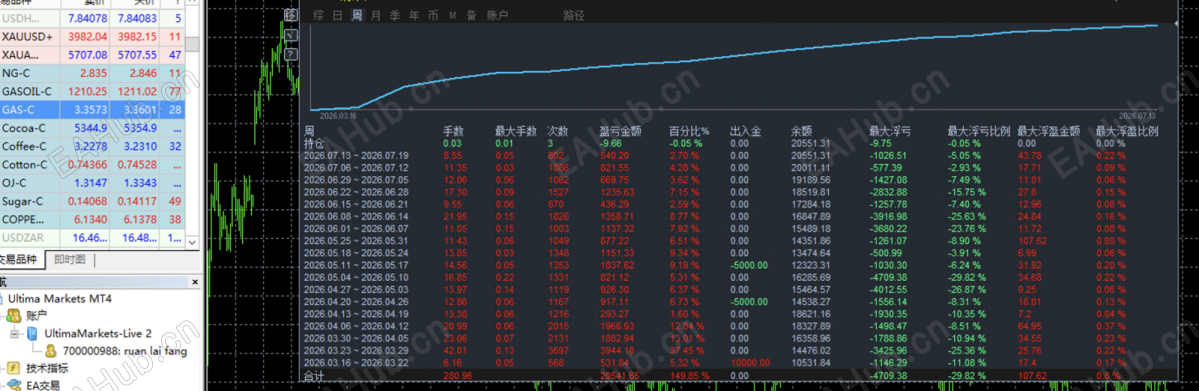Click the EA交易 expert advisors icon
The width and height of the screenshot is (1199, 391).
tap(13, 386)
